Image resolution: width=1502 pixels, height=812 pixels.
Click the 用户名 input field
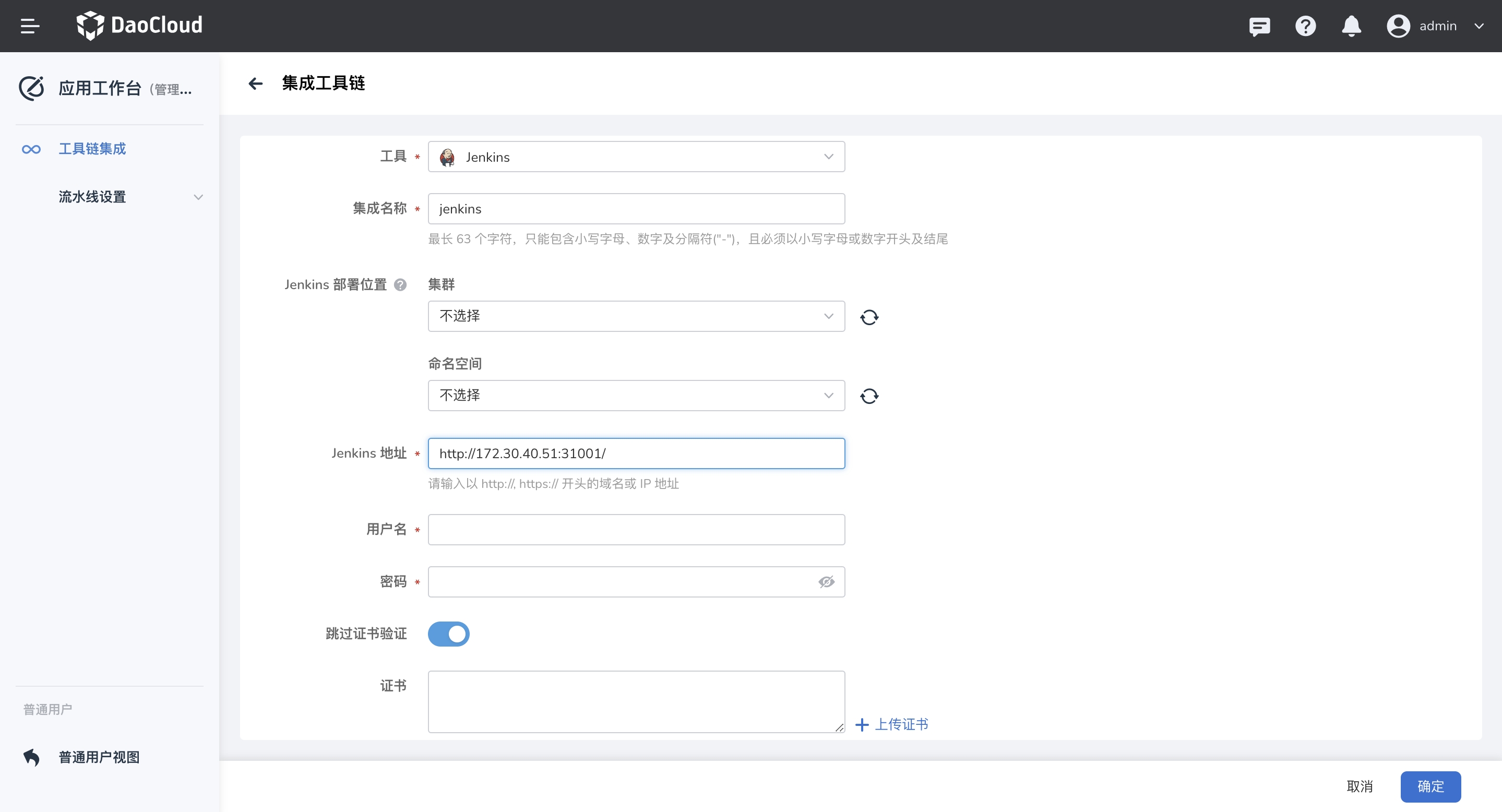[x=636, y=529]
